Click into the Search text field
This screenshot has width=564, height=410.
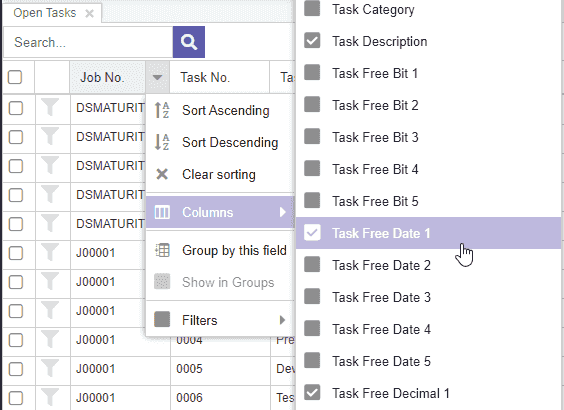[88, 42]
